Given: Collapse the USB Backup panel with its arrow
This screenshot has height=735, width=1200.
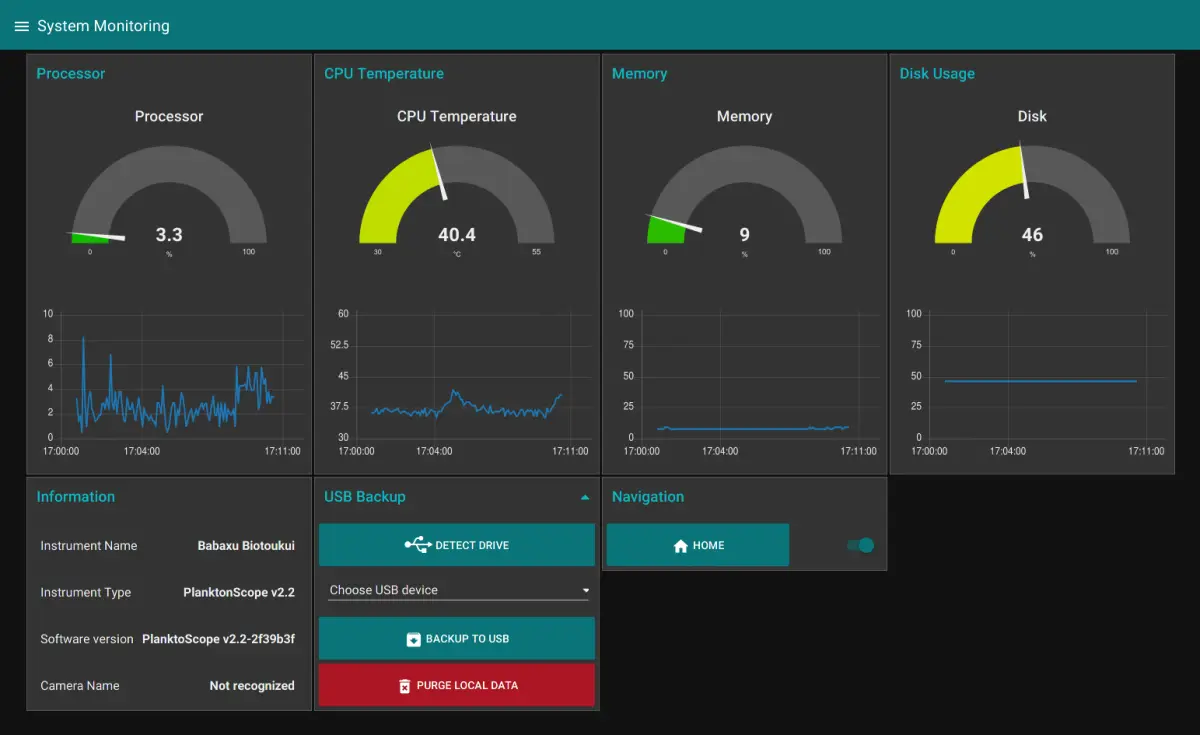Looking at the screenshot, I should [584, 496].
